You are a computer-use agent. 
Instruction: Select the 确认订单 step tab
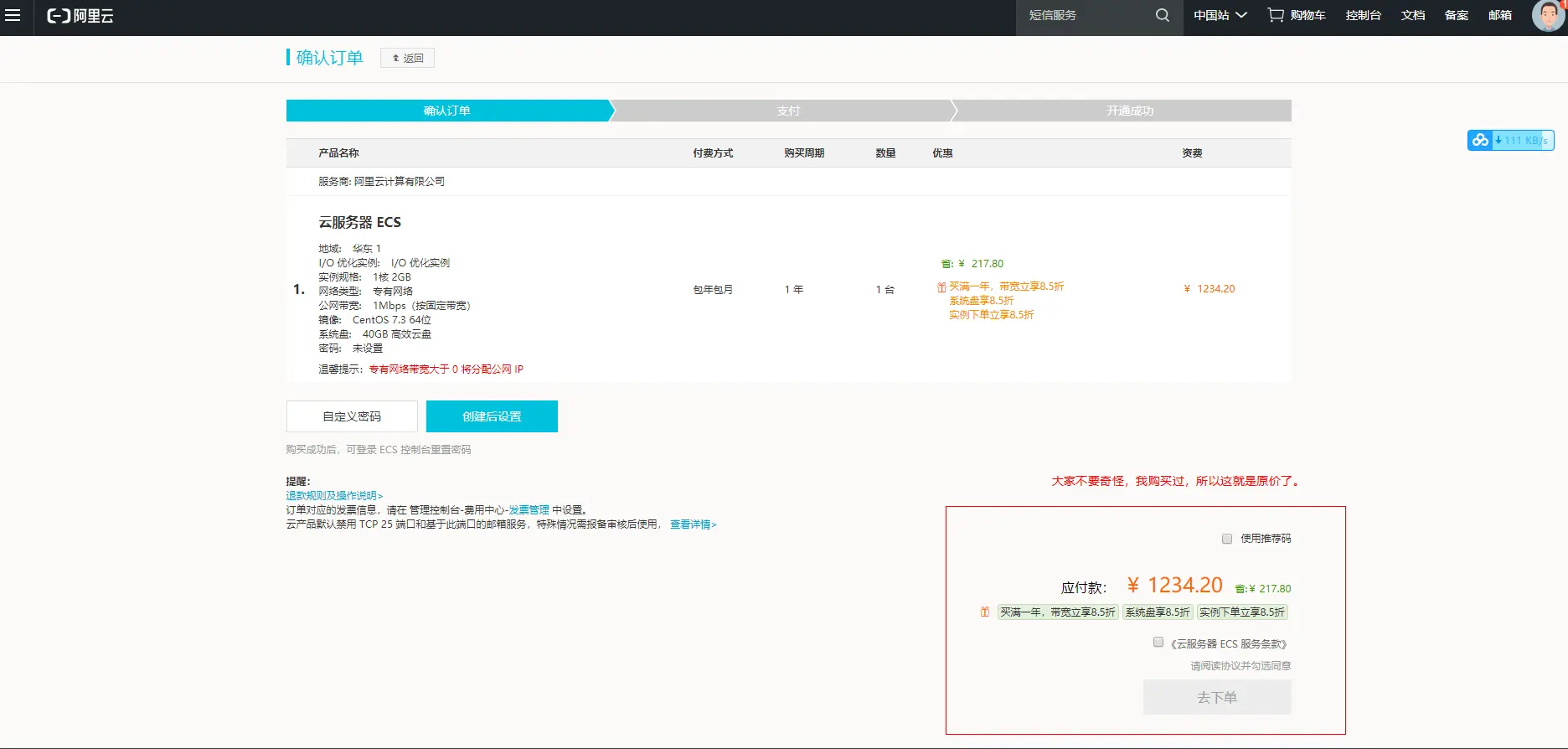448,111
